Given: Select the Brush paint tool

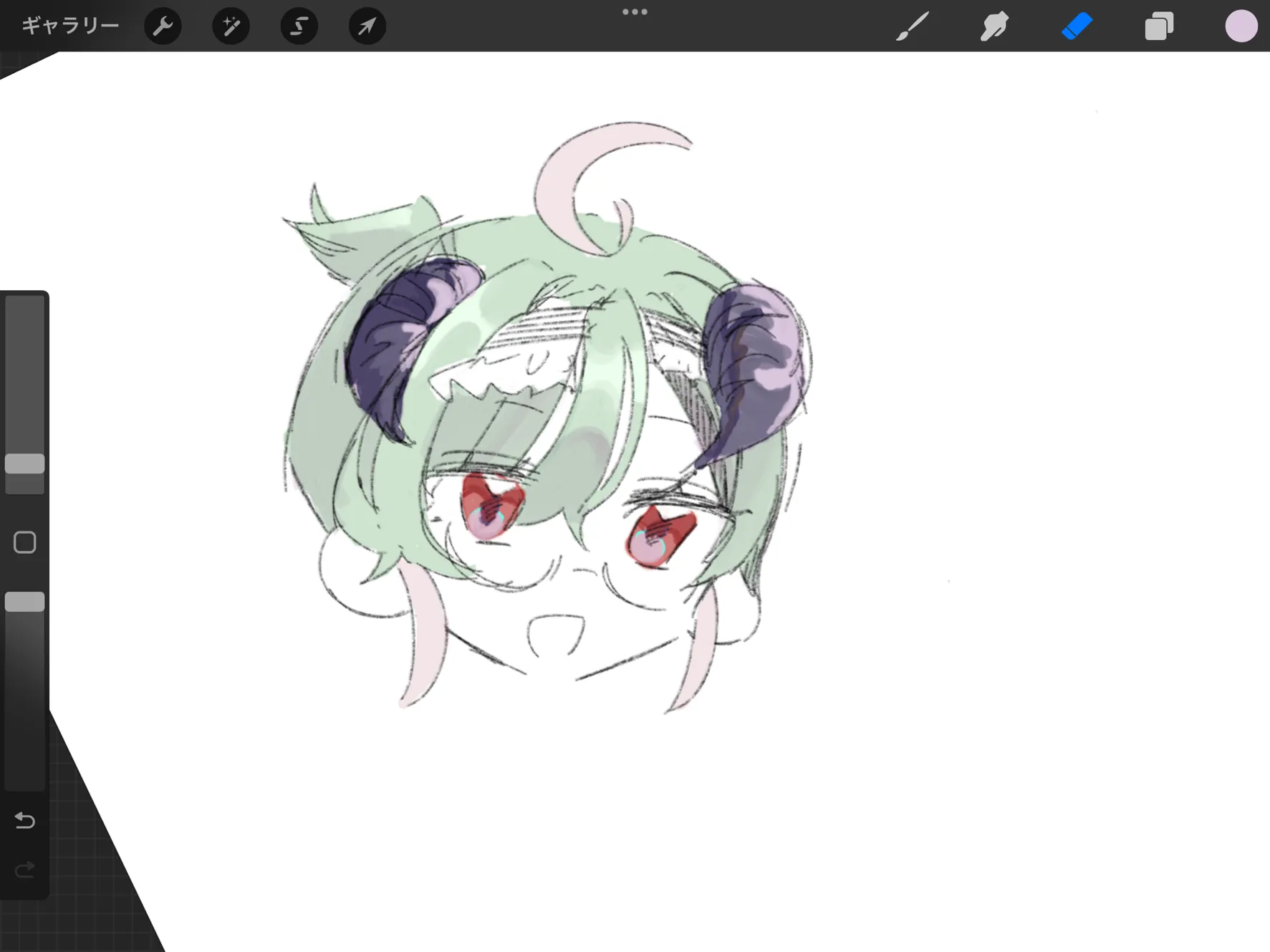Looking at the screenshot, I should click(913, 27).
